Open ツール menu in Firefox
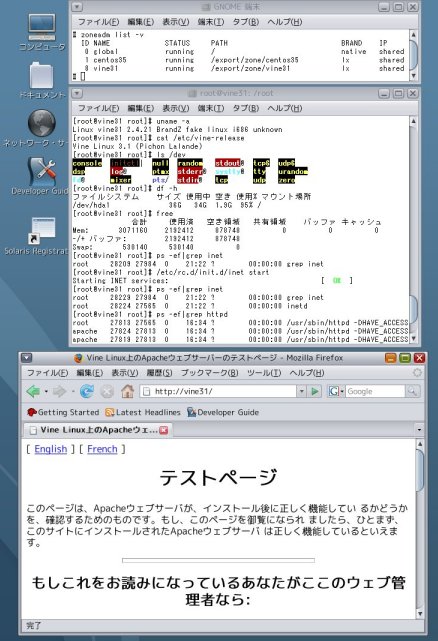Image resolution: width=438 pixels, height=641 pixels. point(264,373)
